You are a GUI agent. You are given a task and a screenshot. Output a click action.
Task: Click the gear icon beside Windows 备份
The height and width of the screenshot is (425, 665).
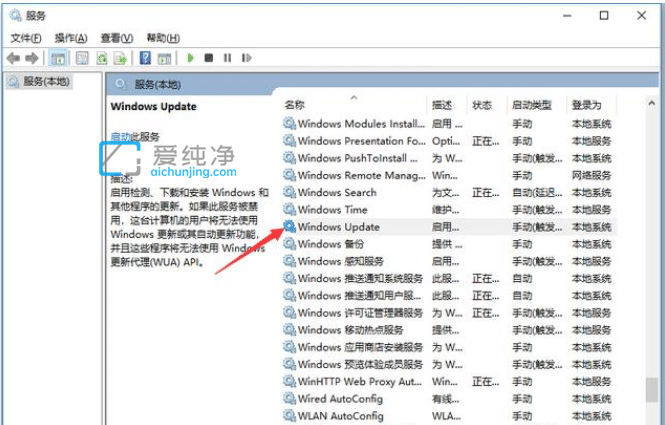[x=289, y=243]
